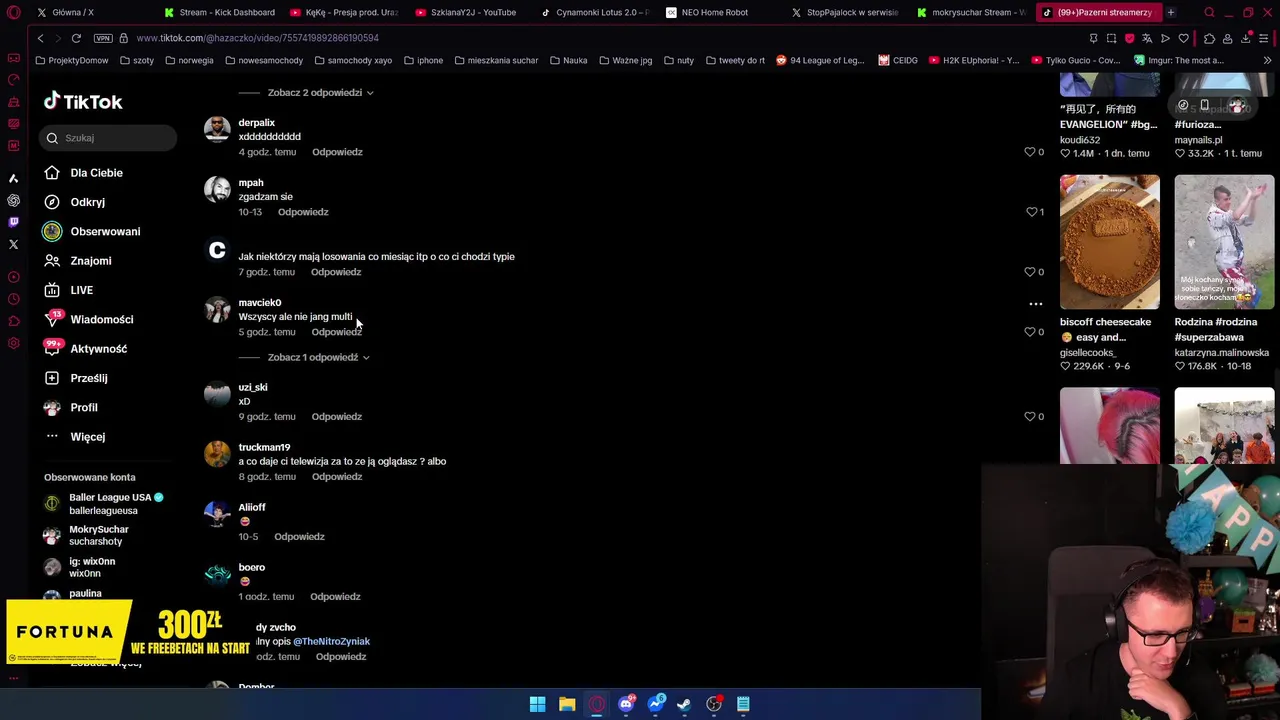
Task: Open MokrySuchar sucharshoty followed account
Action: [88, 536]
